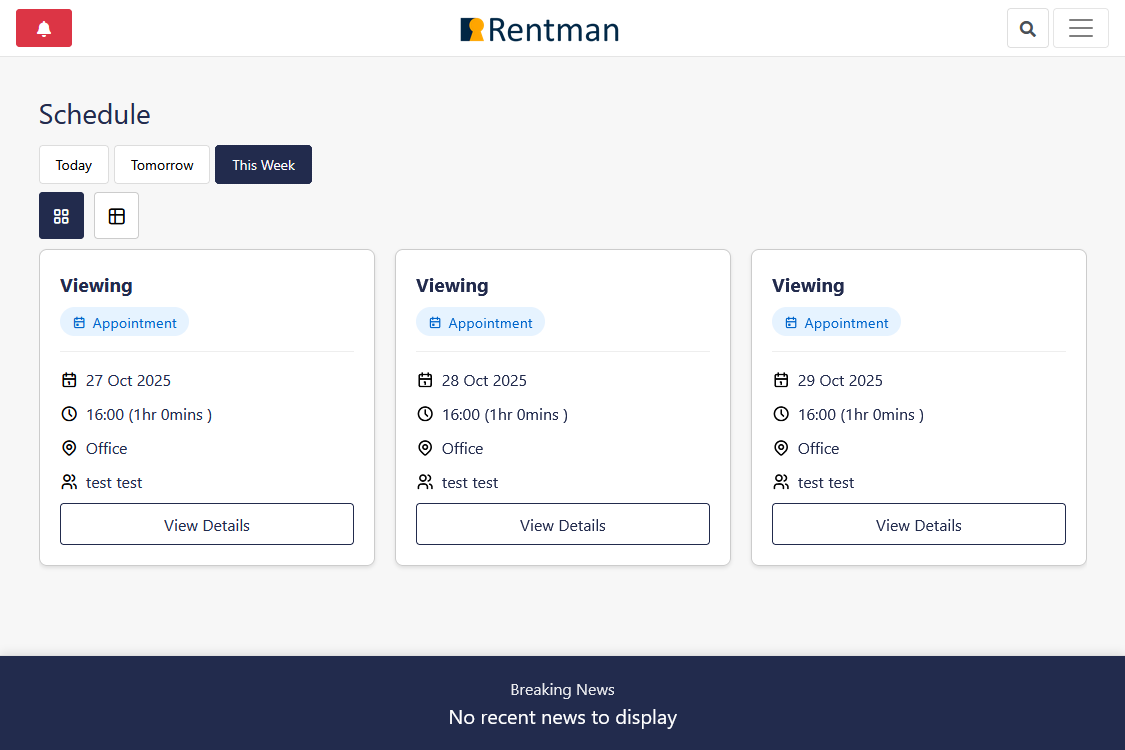Screen dimensions: 1125x750
Task: Select the grid view icon
Action: pos(61,215)
